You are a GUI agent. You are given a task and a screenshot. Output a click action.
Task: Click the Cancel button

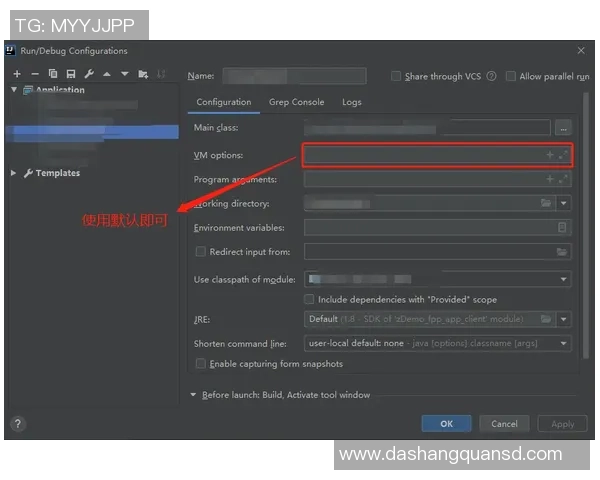504,423
